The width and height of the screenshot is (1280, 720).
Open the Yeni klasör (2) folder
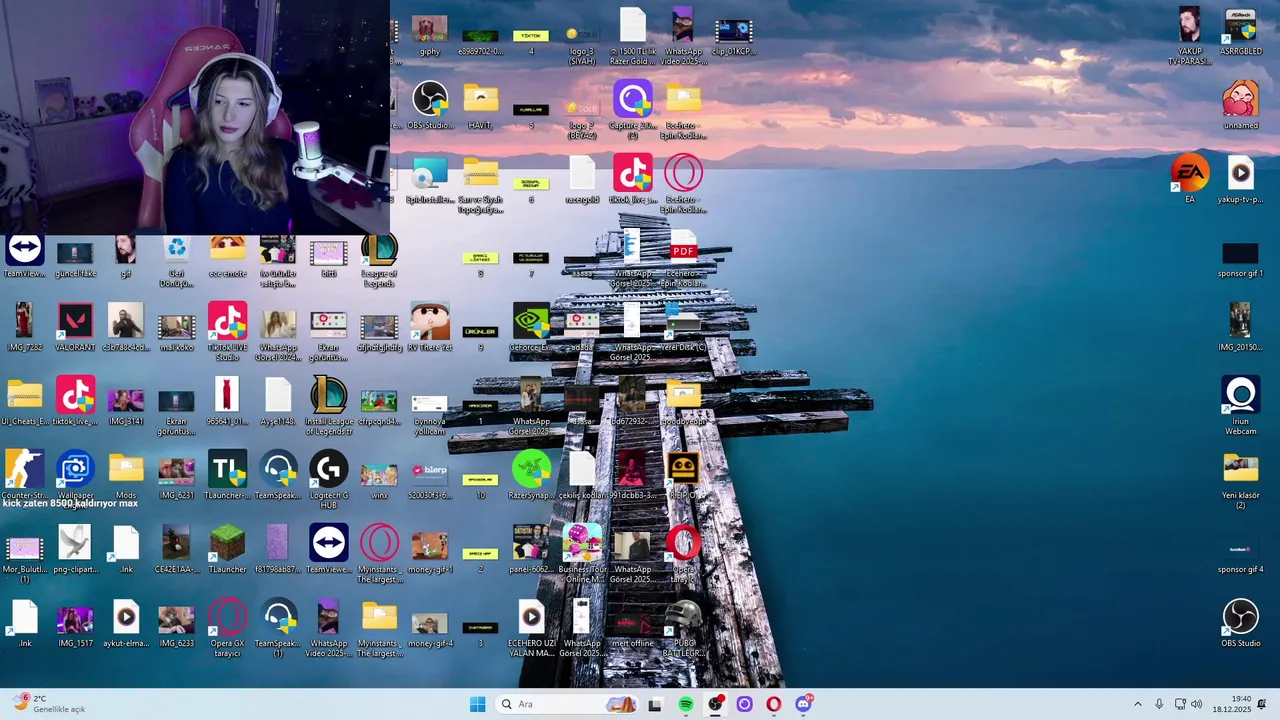(x=1241, y=480)
